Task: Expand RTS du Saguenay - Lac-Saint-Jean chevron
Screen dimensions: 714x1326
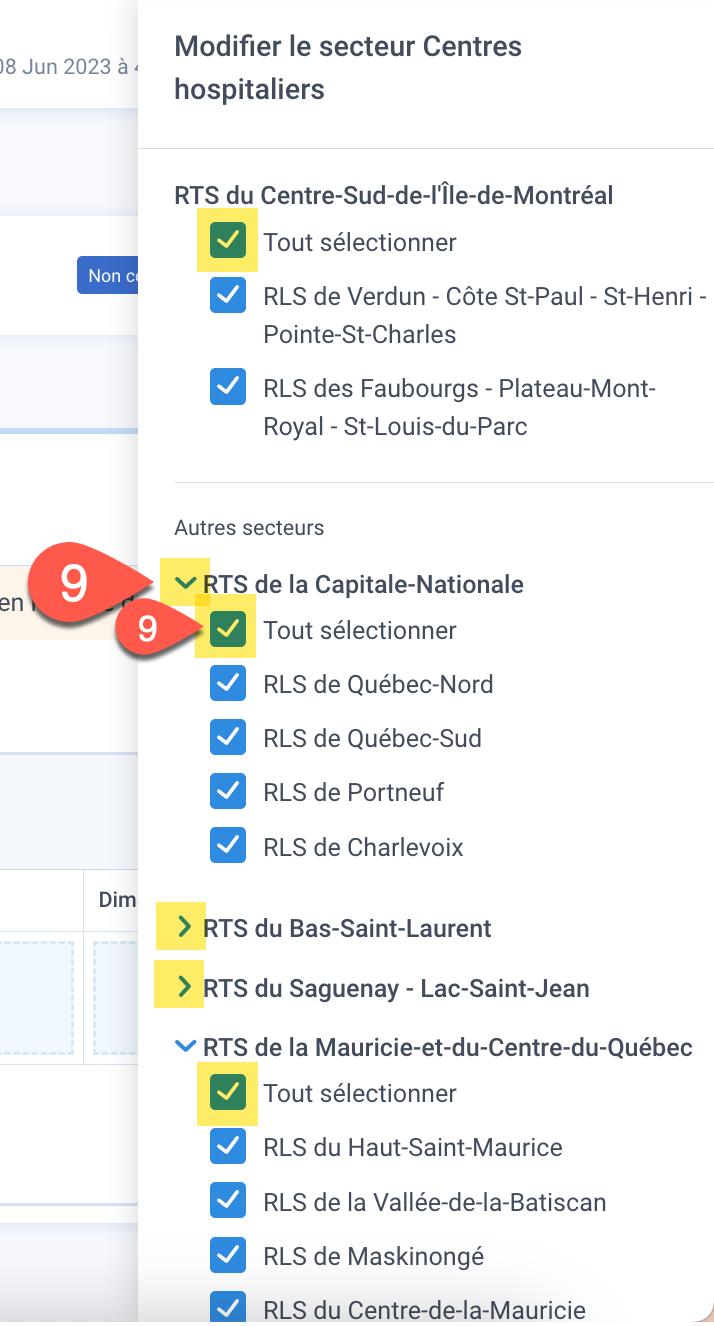Action: pos(184,987)
